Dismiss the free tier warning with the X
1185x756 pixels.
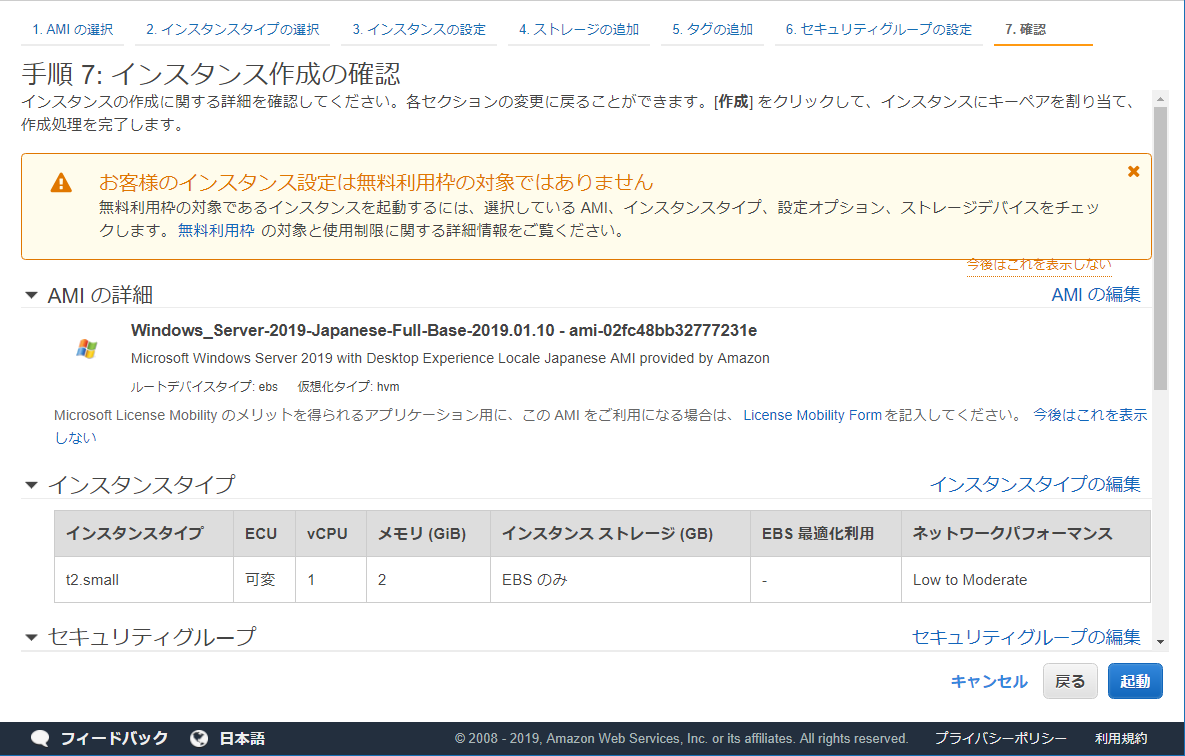(1132, 170)
